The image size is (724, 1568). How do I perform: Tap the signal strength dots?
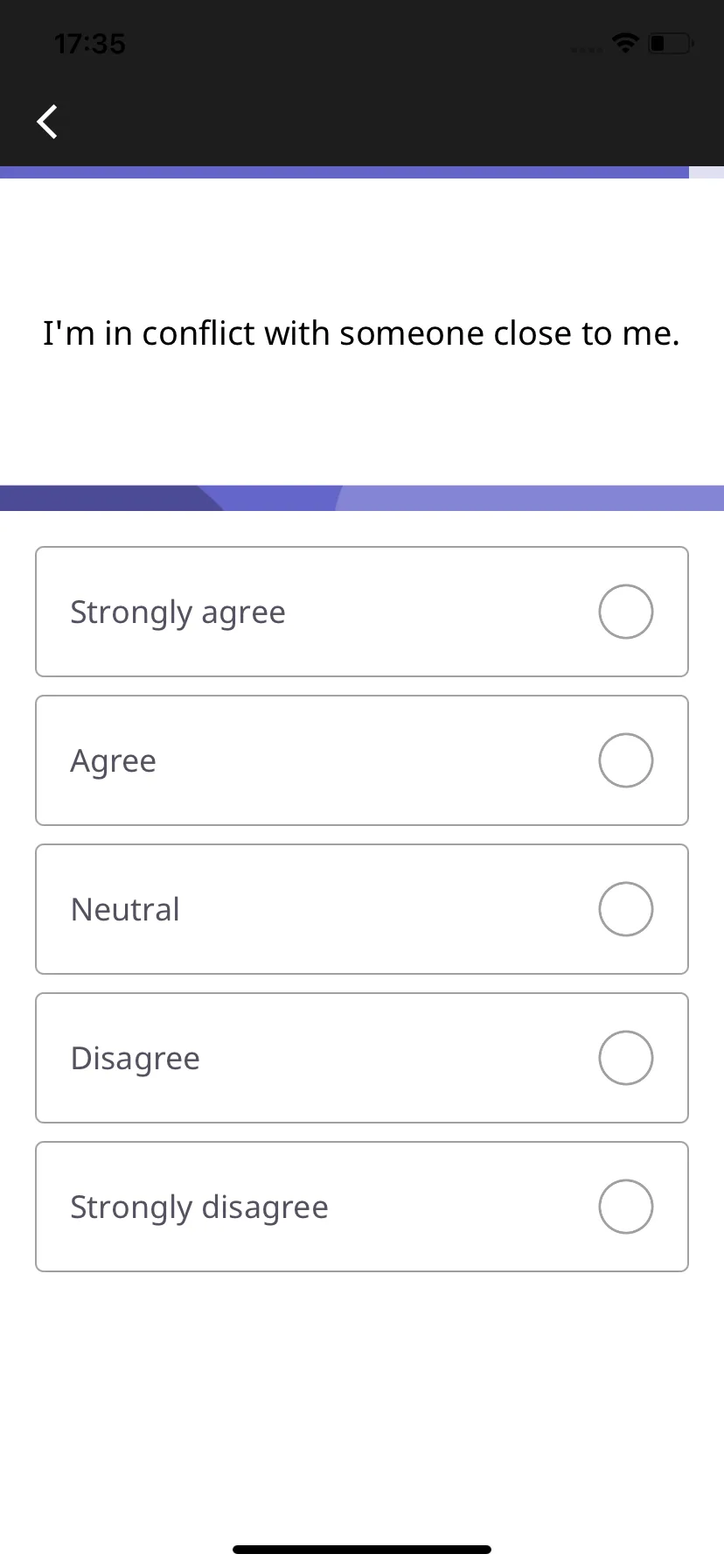587,50
